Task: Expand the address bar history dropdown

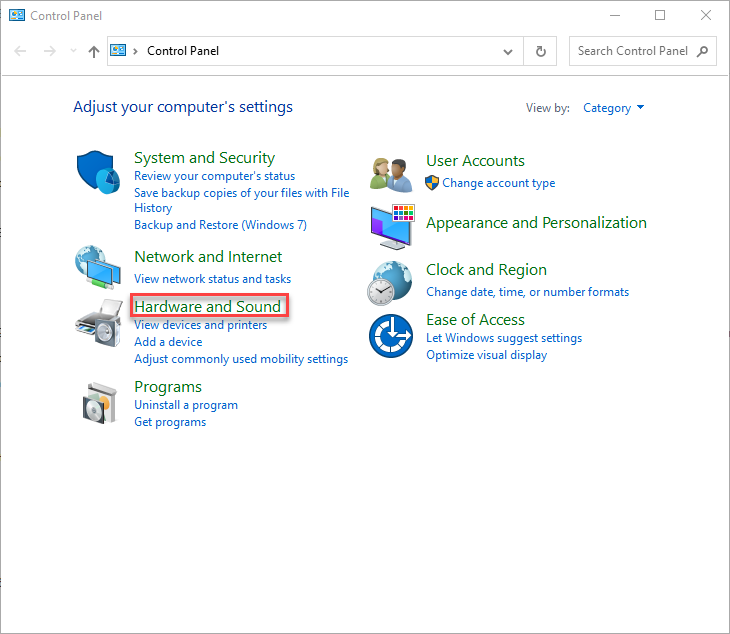Action: coord(508,52)
